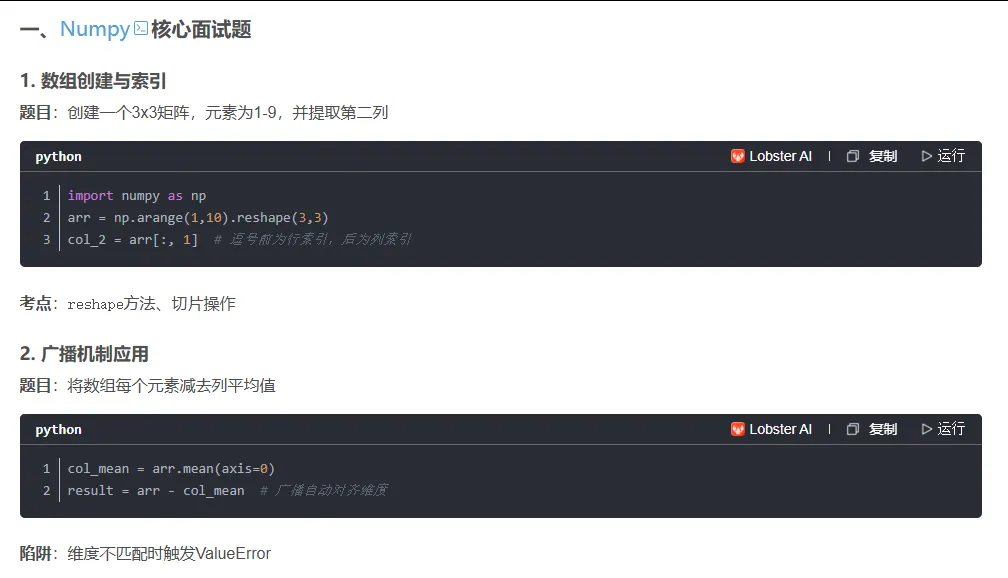Open Lobster AI label on first code block
The image size is (1008, 578).
780,156
